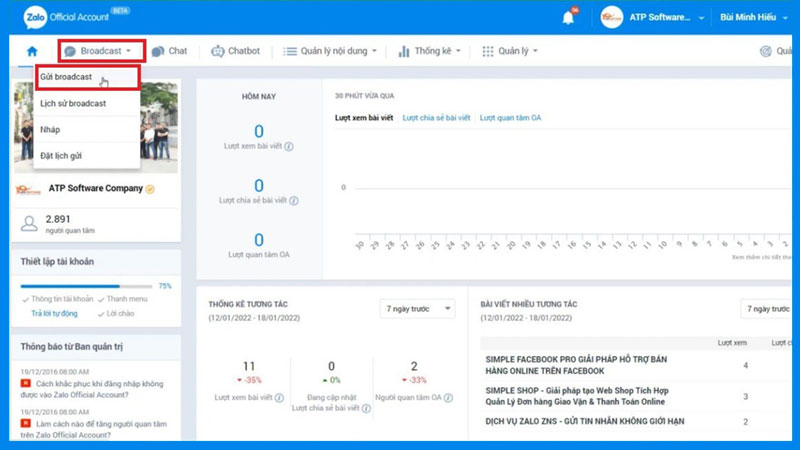Open the notification bell icon
Viewport: 800px width, 450px height.
(568, 18)
